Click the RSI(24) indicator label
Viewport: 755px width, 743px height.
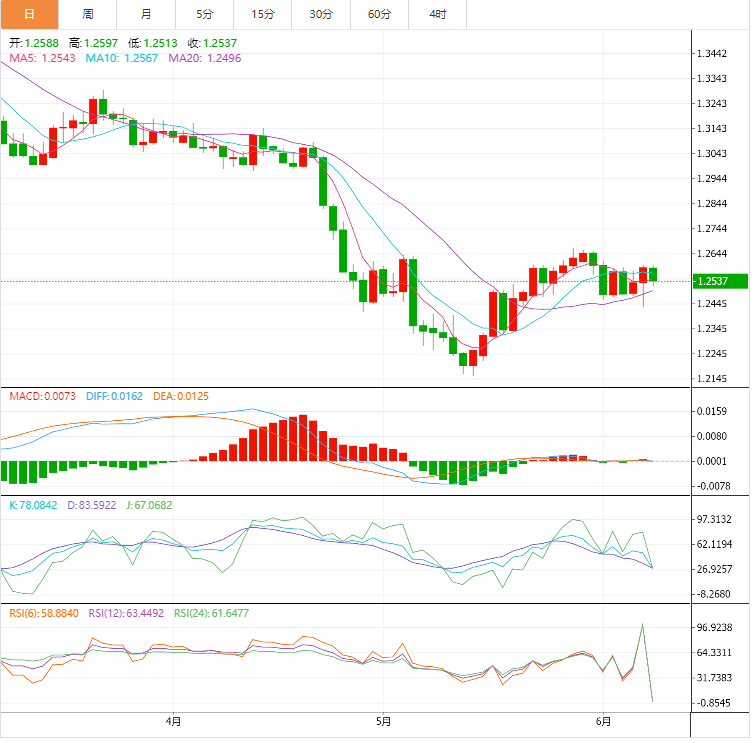[211, 613]
